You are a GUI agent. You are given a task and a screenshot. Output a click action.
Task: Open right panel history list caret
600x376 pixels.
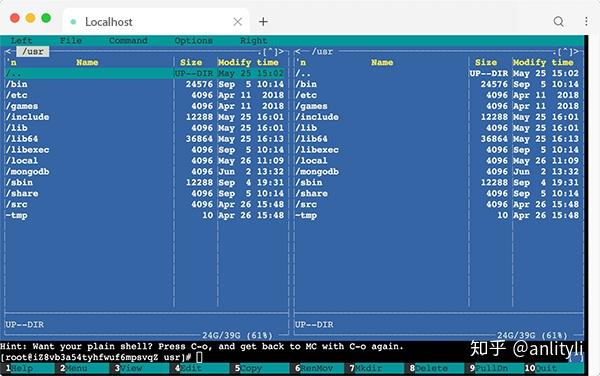tap(565, 51)
